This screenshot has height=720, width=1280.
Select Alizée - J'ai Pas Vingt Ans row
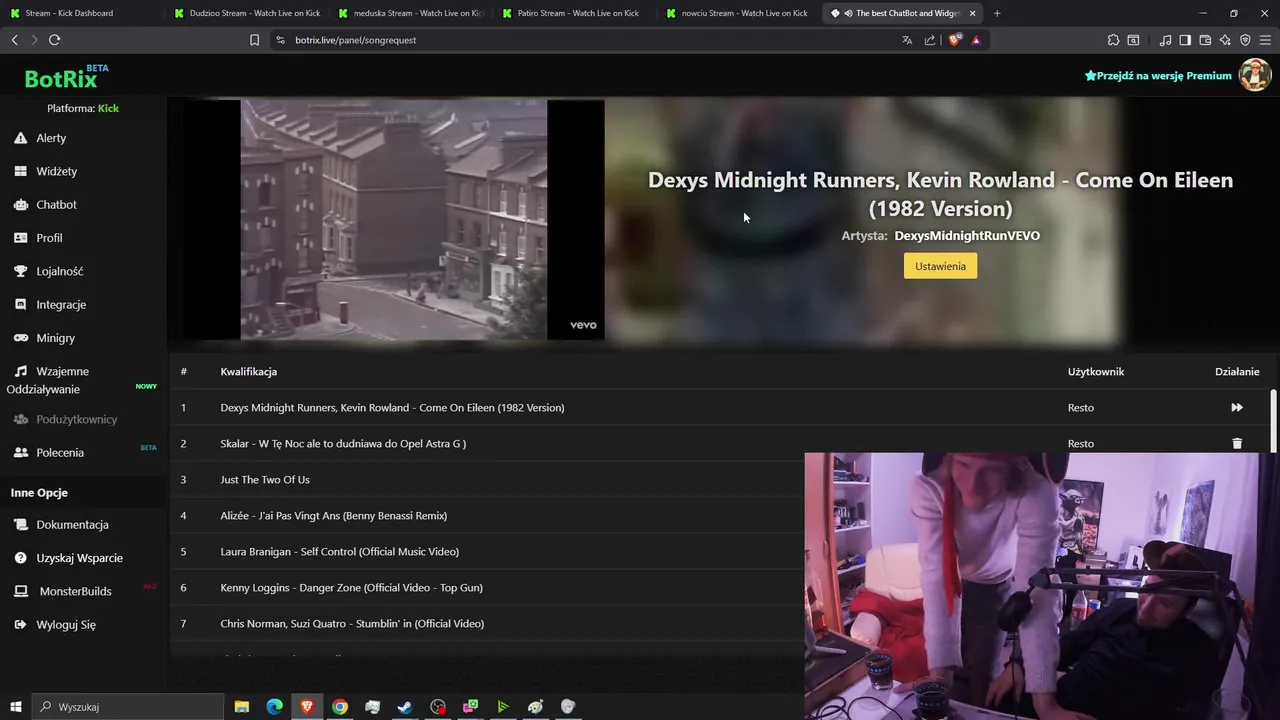point(486,515)
